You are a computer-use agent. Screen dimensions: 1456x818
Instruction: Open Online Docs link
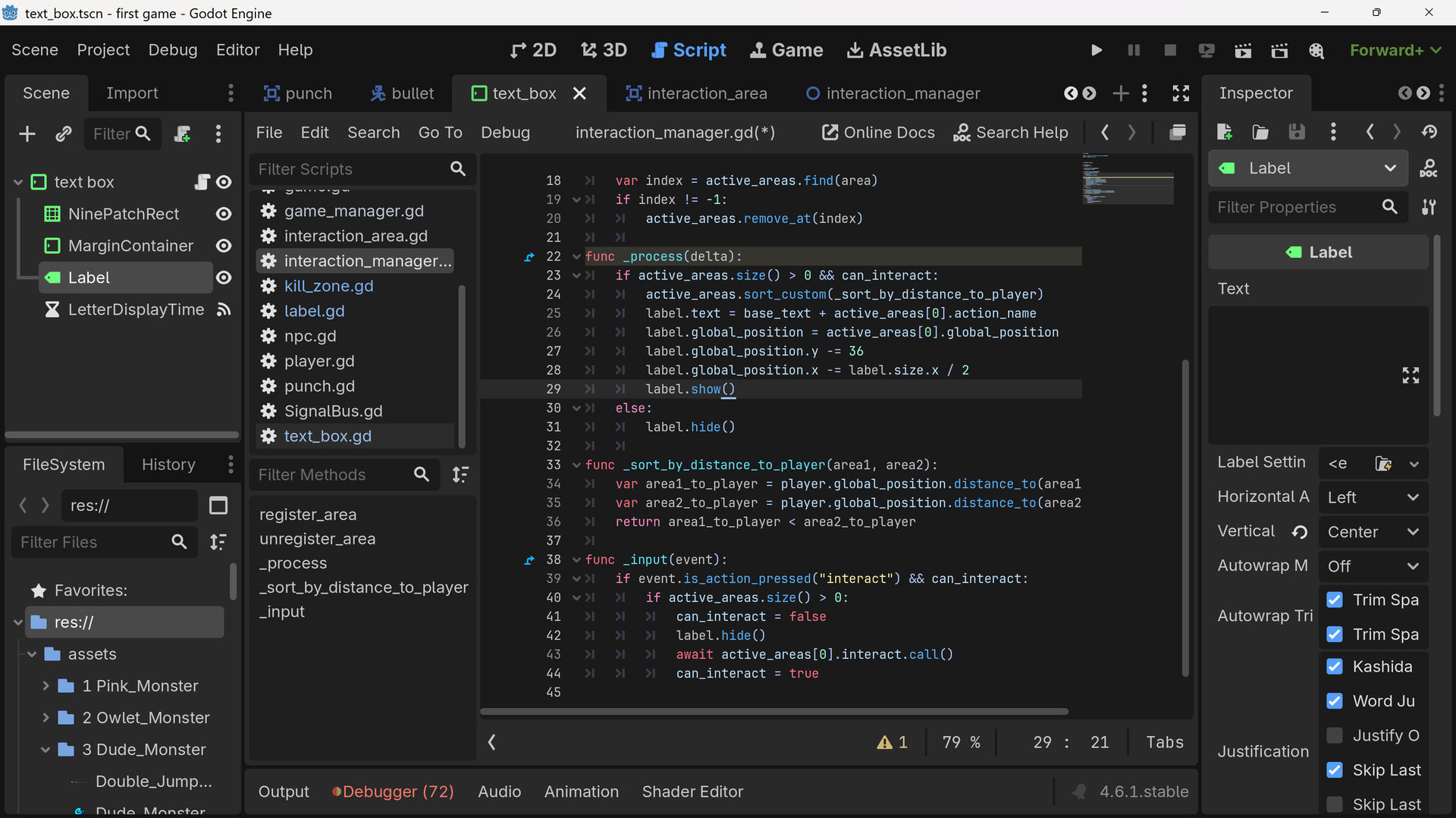878,133
